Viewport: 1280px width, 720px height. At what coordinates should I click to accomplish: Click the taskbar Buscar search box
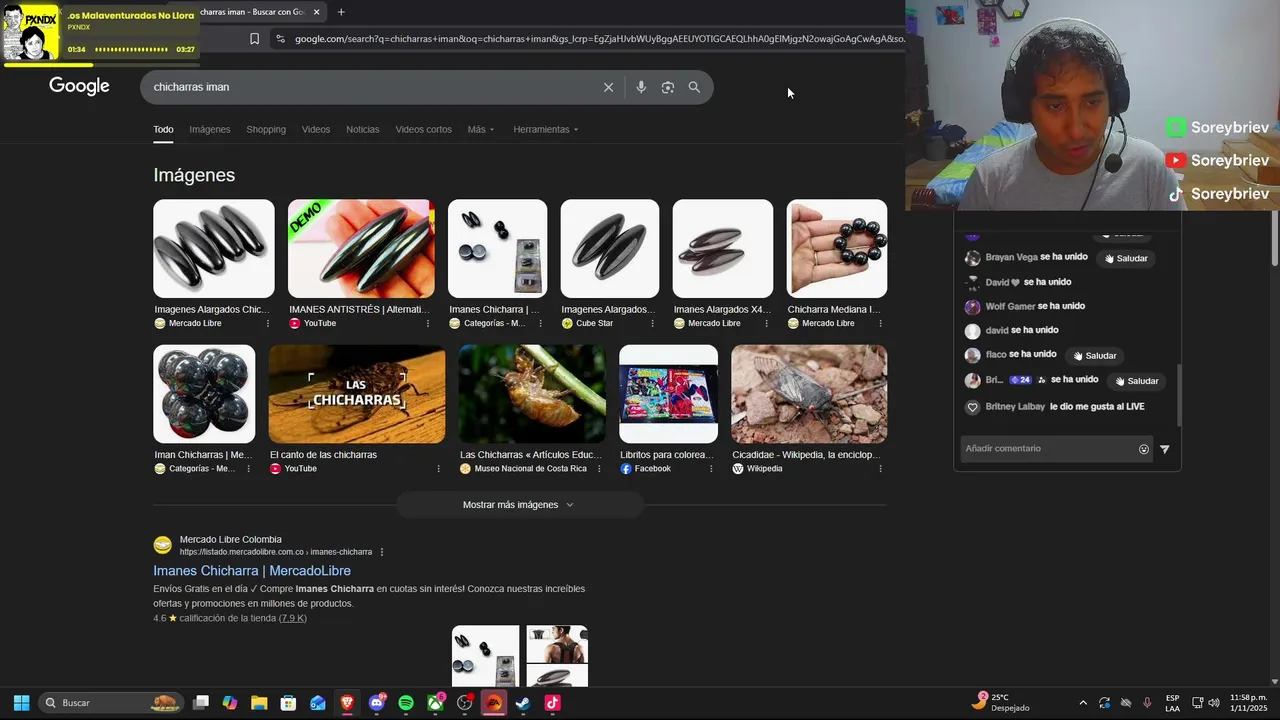(x=111, y=703)
